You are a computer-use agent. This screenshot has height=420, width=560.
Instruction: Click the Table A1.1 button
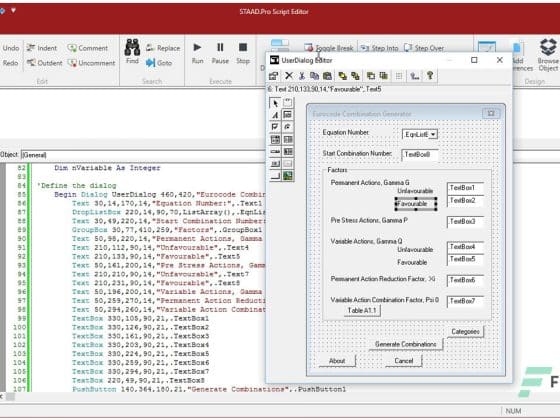pyautogui.click(x=362, y=311)
